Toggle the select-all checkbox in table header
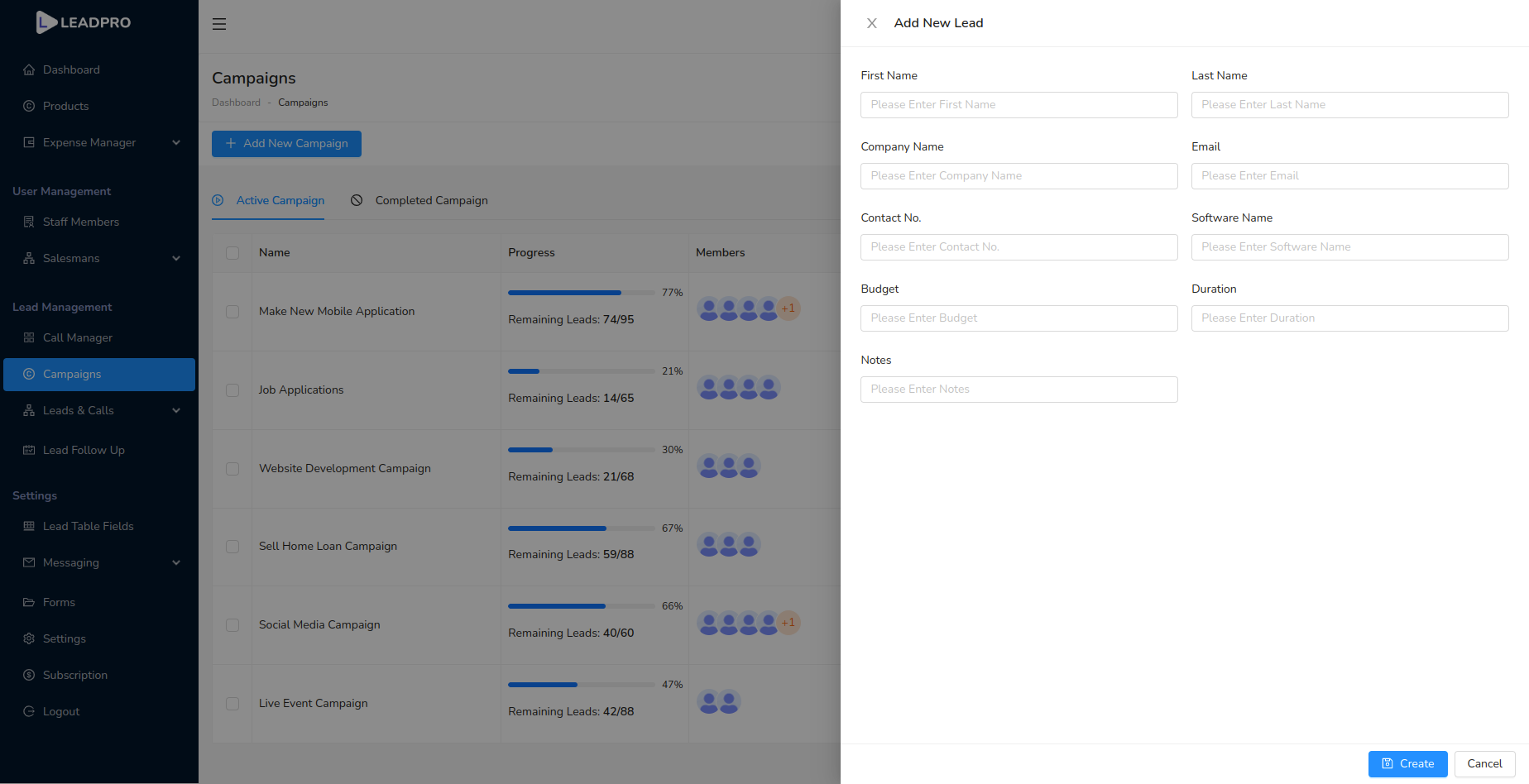The image size is (1529, 784). point(232,253)
